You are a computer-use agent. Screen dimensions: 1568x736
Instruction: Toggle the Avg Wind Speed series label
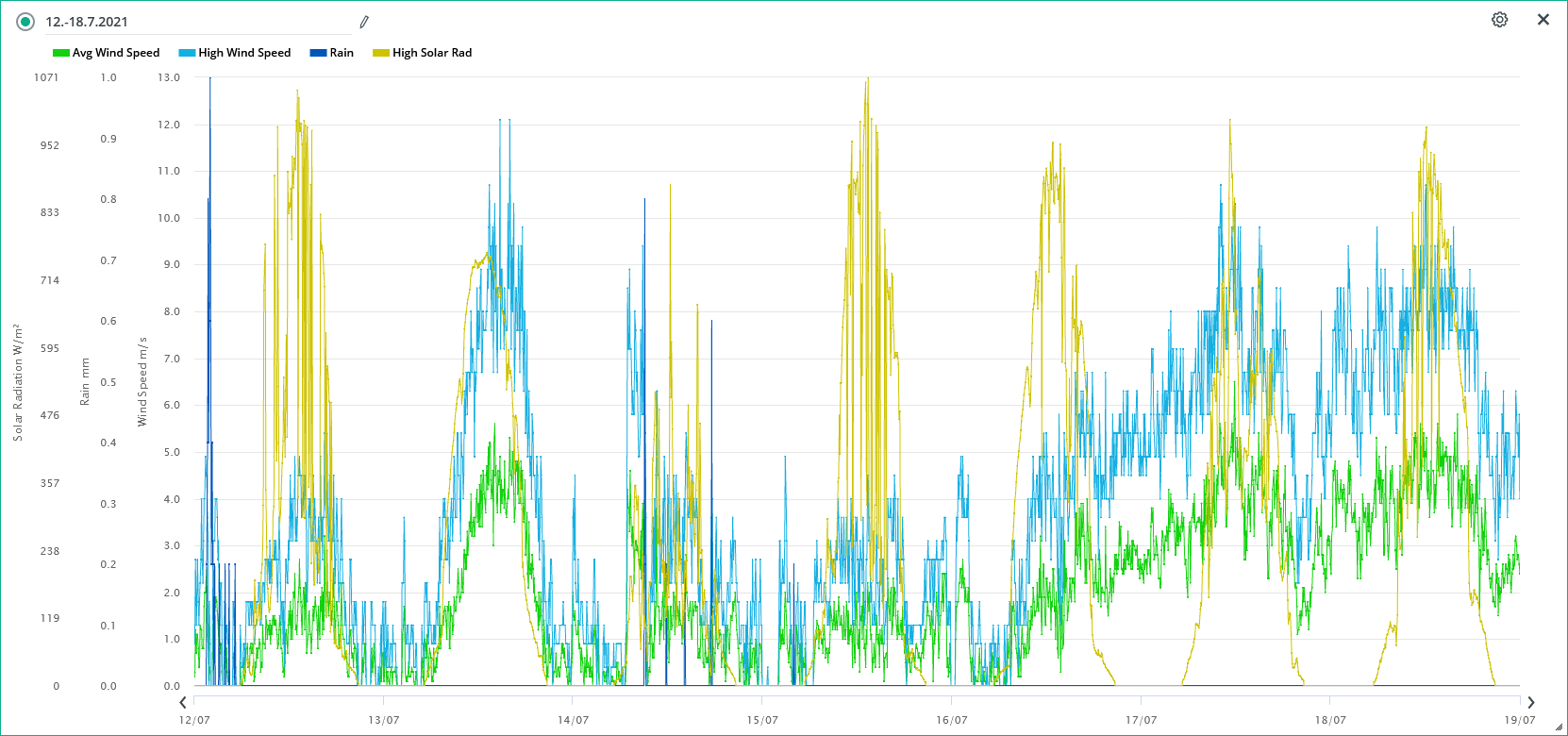[x=116, y=53]
